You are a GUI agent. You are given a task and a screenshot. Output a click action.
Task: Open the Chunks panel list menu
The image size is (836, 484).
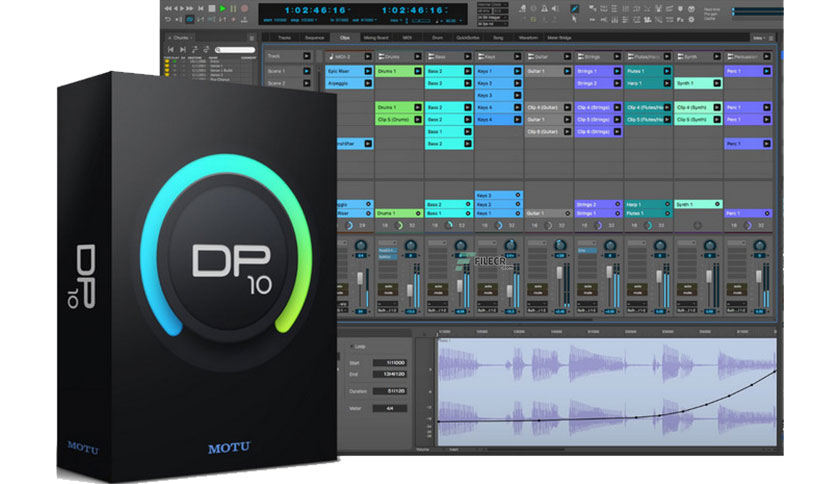[x=252, y=38]
